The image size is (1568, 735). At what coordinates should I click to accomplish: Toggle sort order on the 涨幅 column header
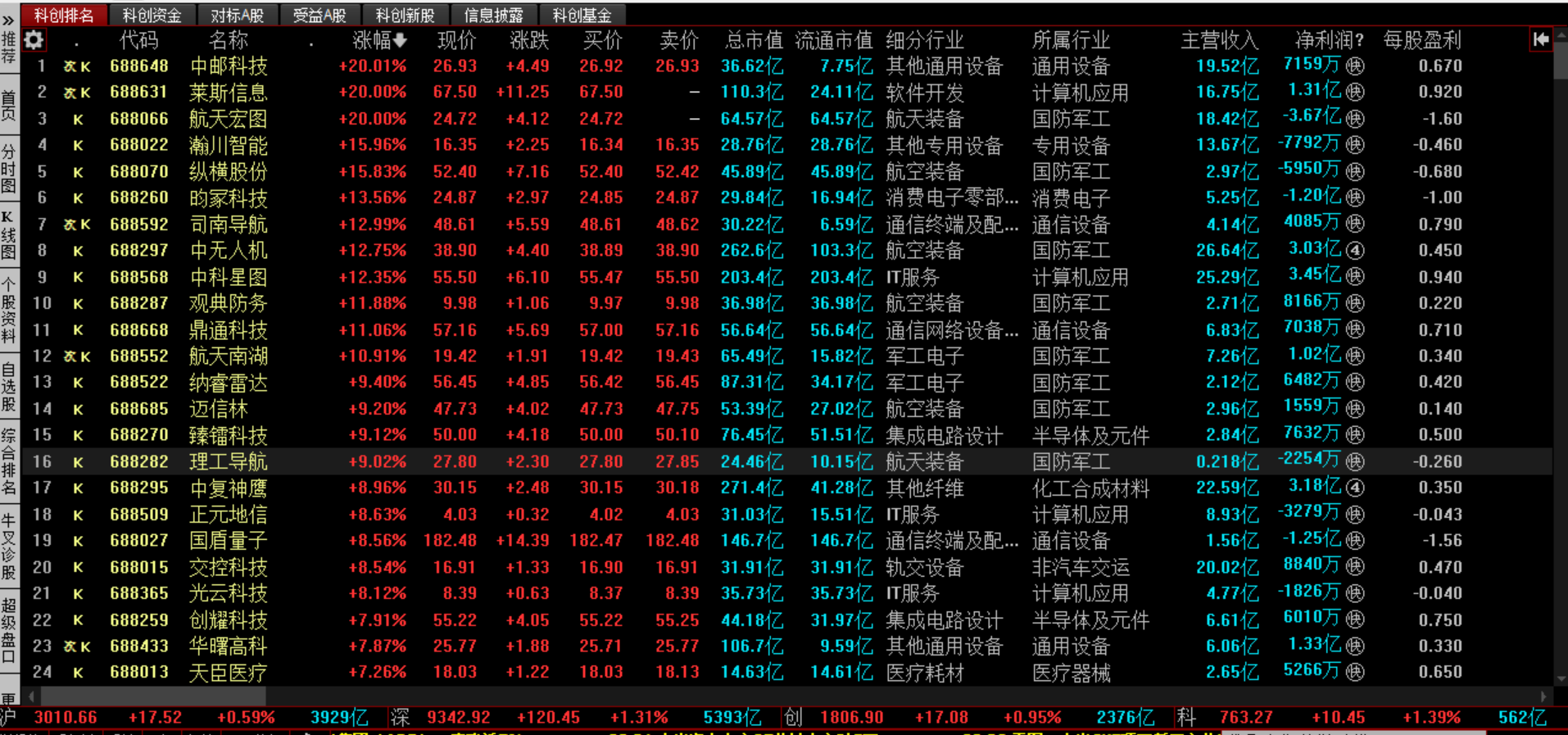point(379,39)
